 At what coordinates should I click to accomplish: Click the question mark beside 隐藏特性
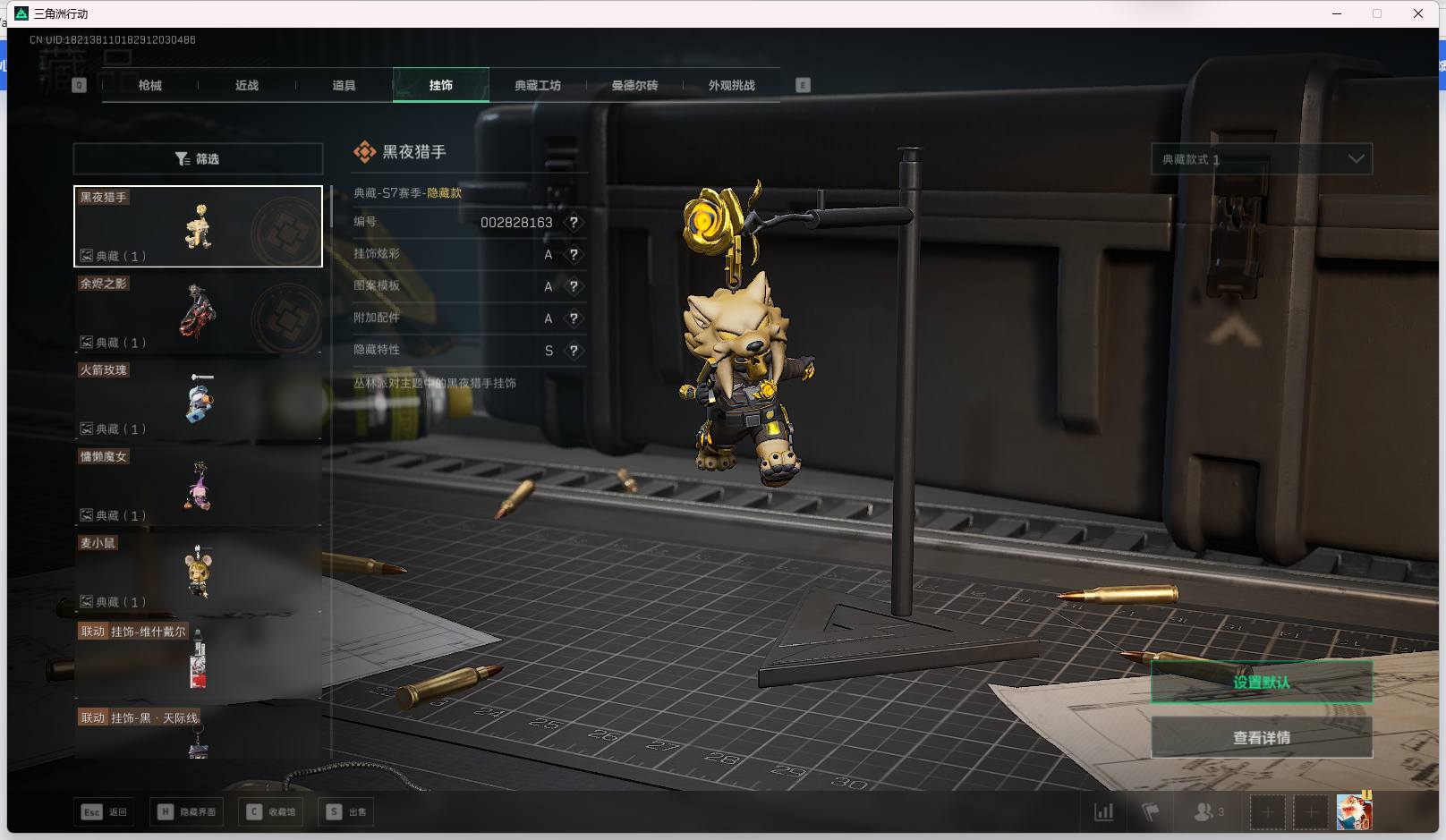pos(574,351)
